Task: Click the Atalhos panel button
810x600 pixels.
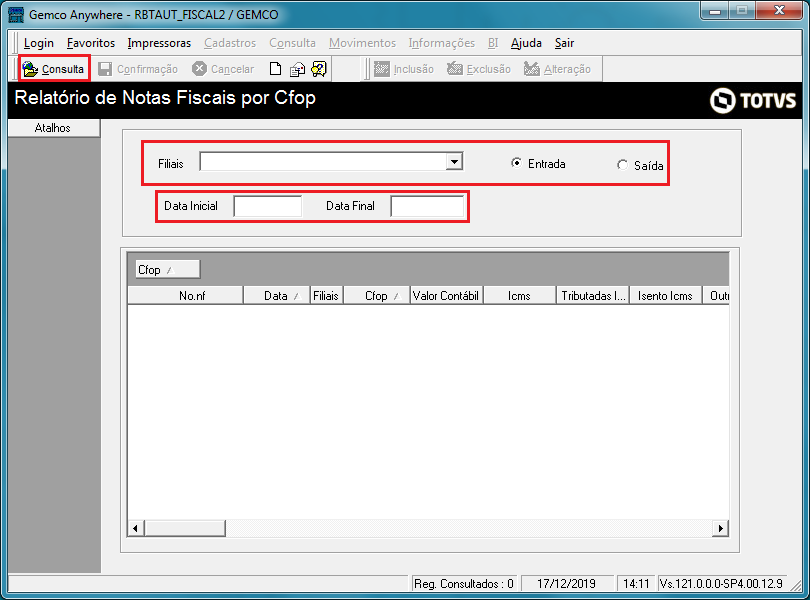Action: pos(53,128)
